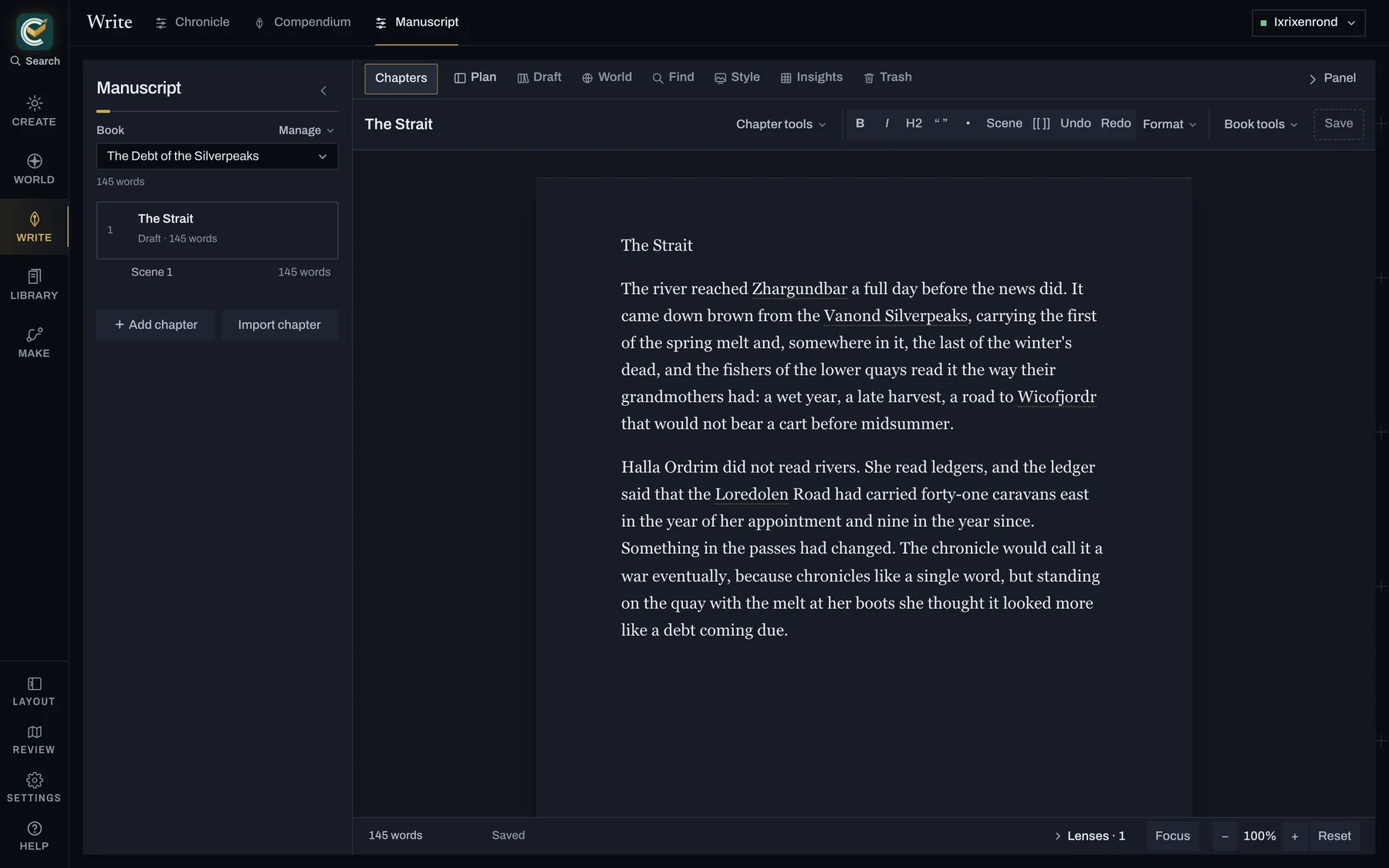Open the Format dropdown

click(1169, 124)
